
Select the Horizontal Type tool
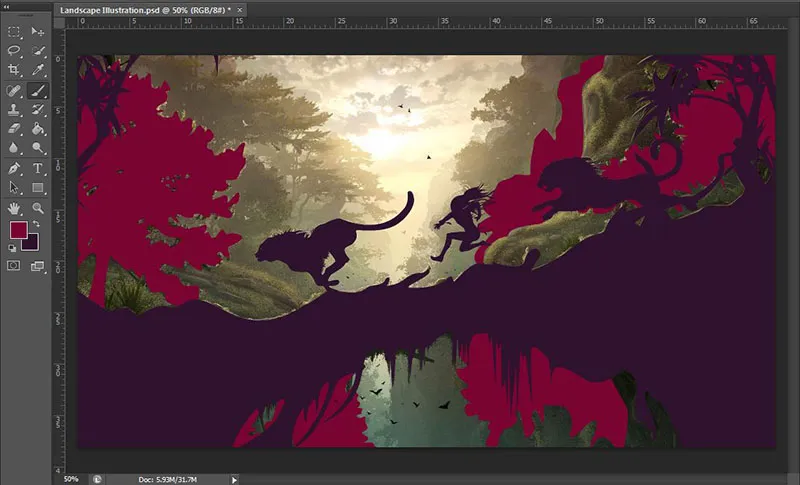coord(38,168)
